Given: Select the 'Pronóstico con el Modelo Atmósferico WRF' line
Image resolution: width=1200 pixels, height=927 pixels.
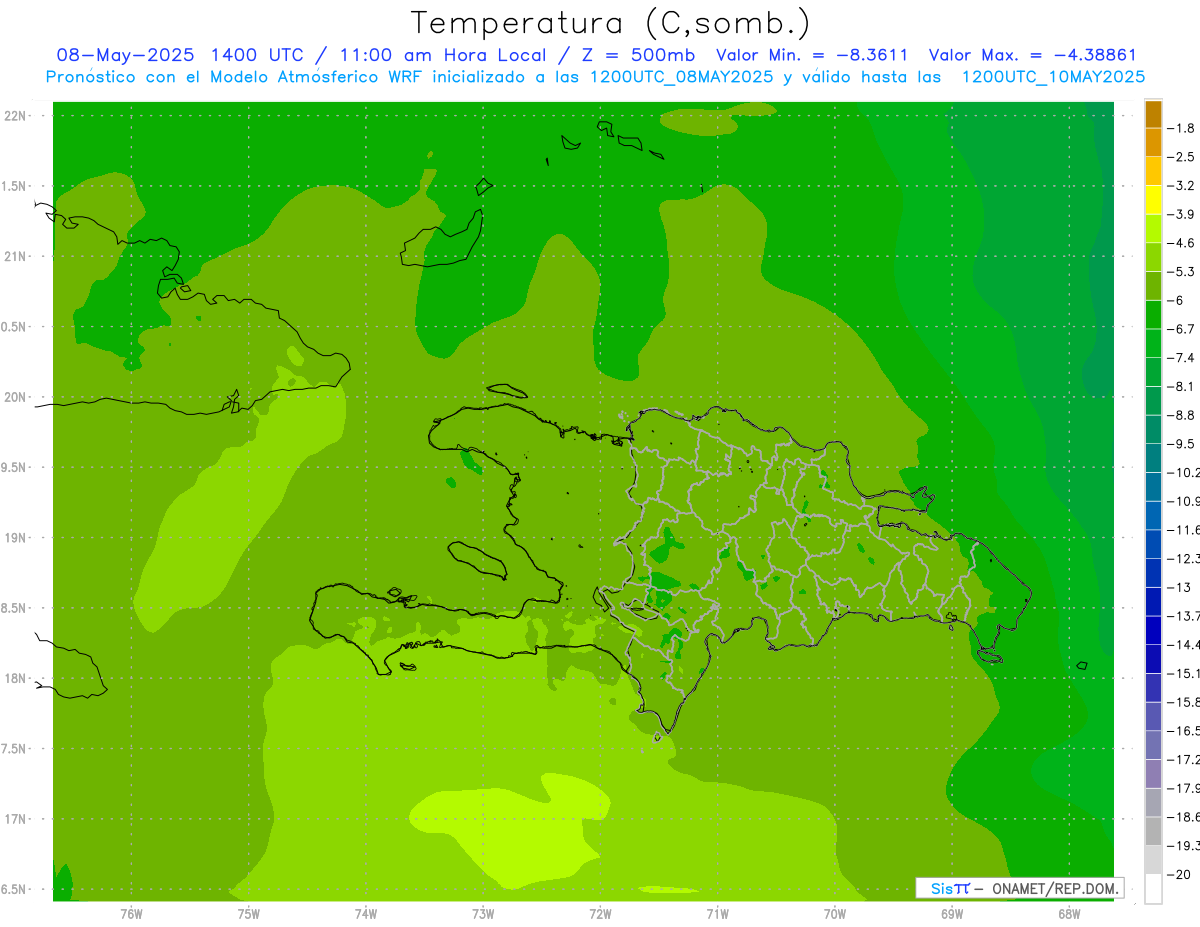Looking at the screenshot, I should coord(236,77).
